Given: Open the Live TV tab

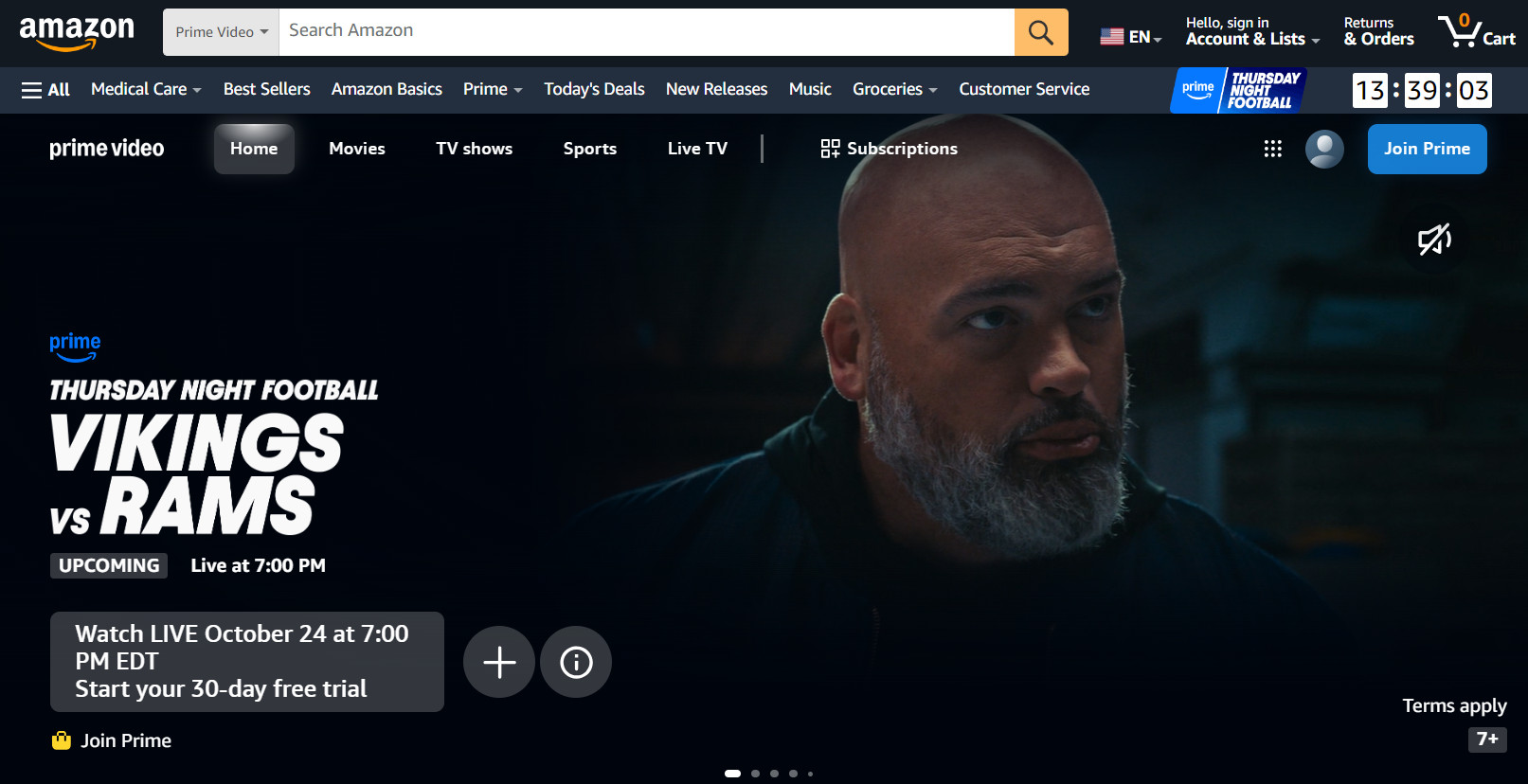Looking at the screenshot, I should point(697,149).
